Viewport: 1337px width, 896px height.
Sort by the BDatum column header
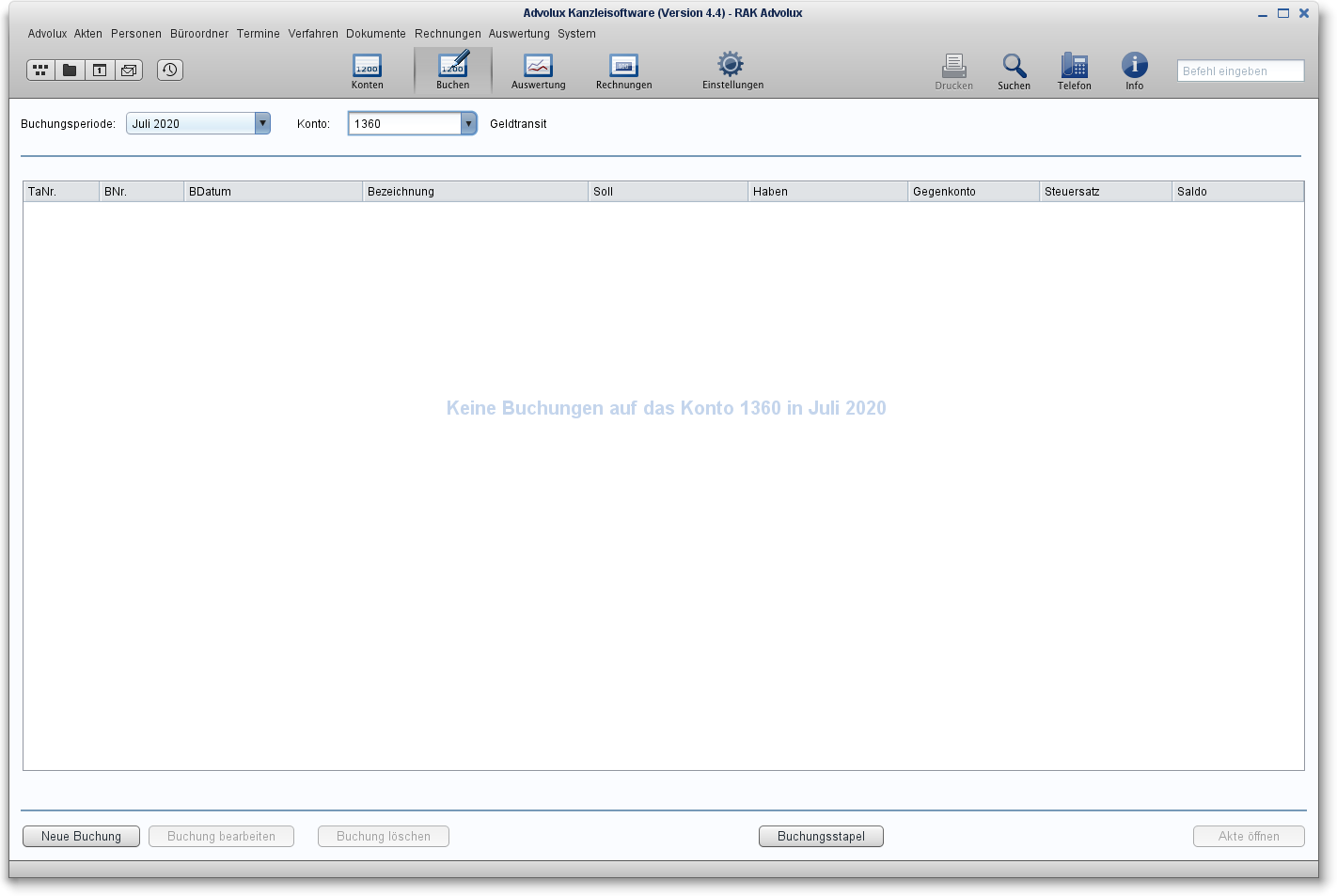click(273, 191)
